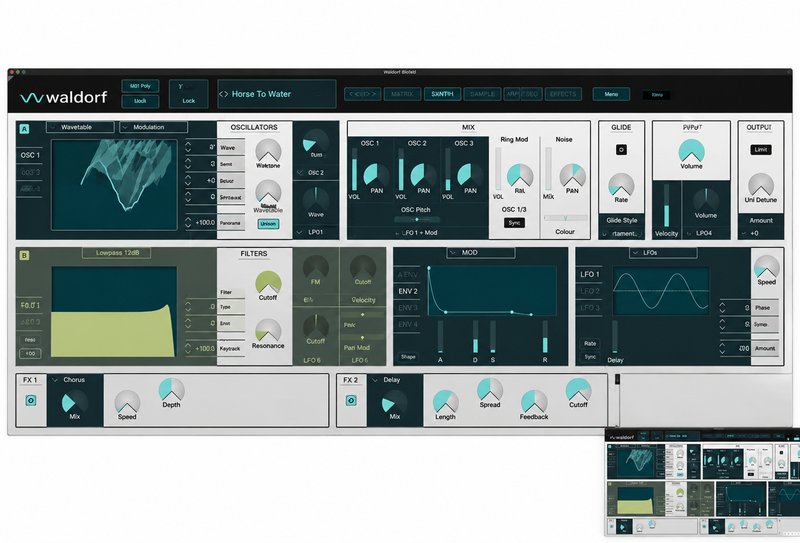The image size is (800, 543).
Task: Click the OSC 1 VOL slider in Mix
Action: point(354,170)
